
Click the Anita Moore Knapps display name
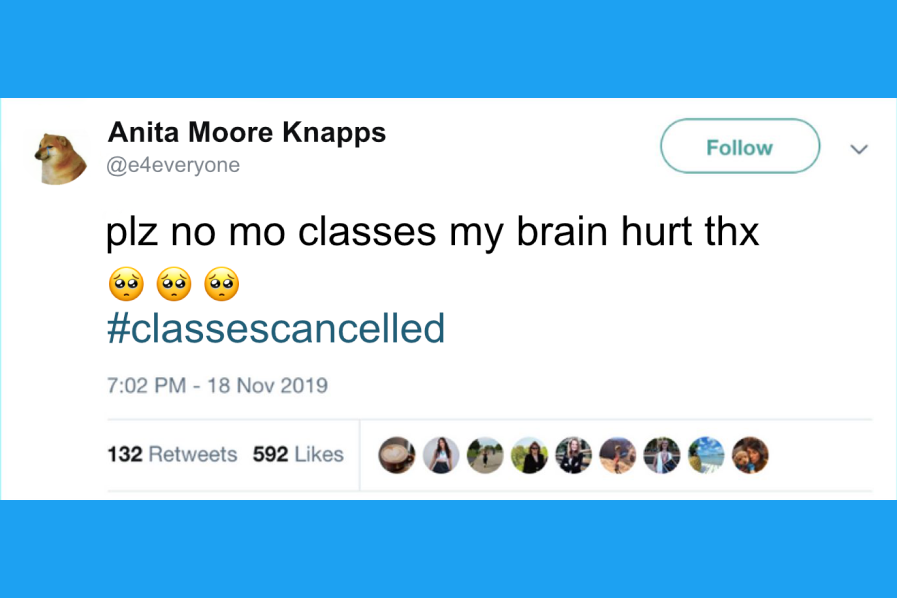[246, 132]
